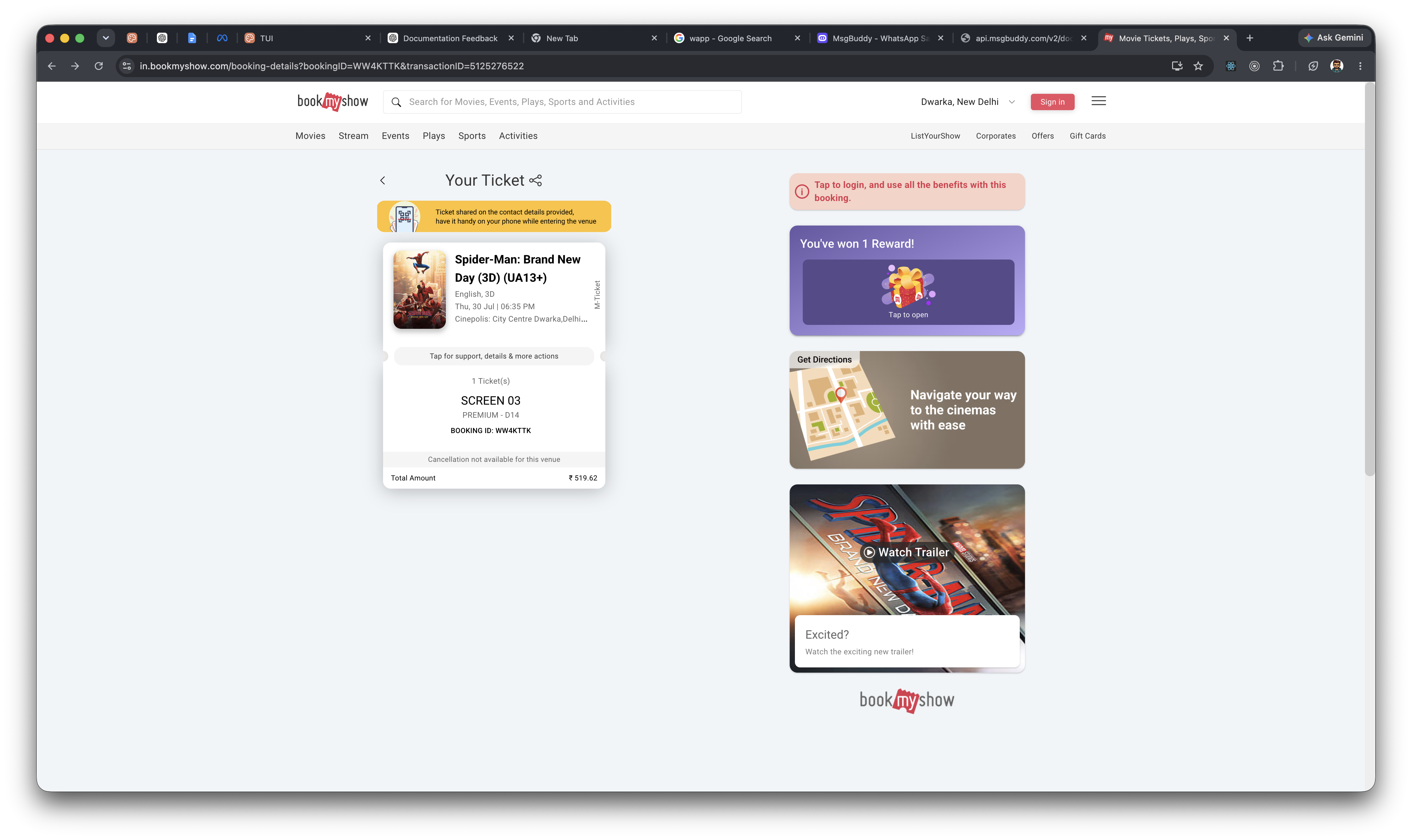Image resolution: width=1412 pixels, height=840 pixels.
Task: Tap for support, details & more actions
Action: (494, 356)
